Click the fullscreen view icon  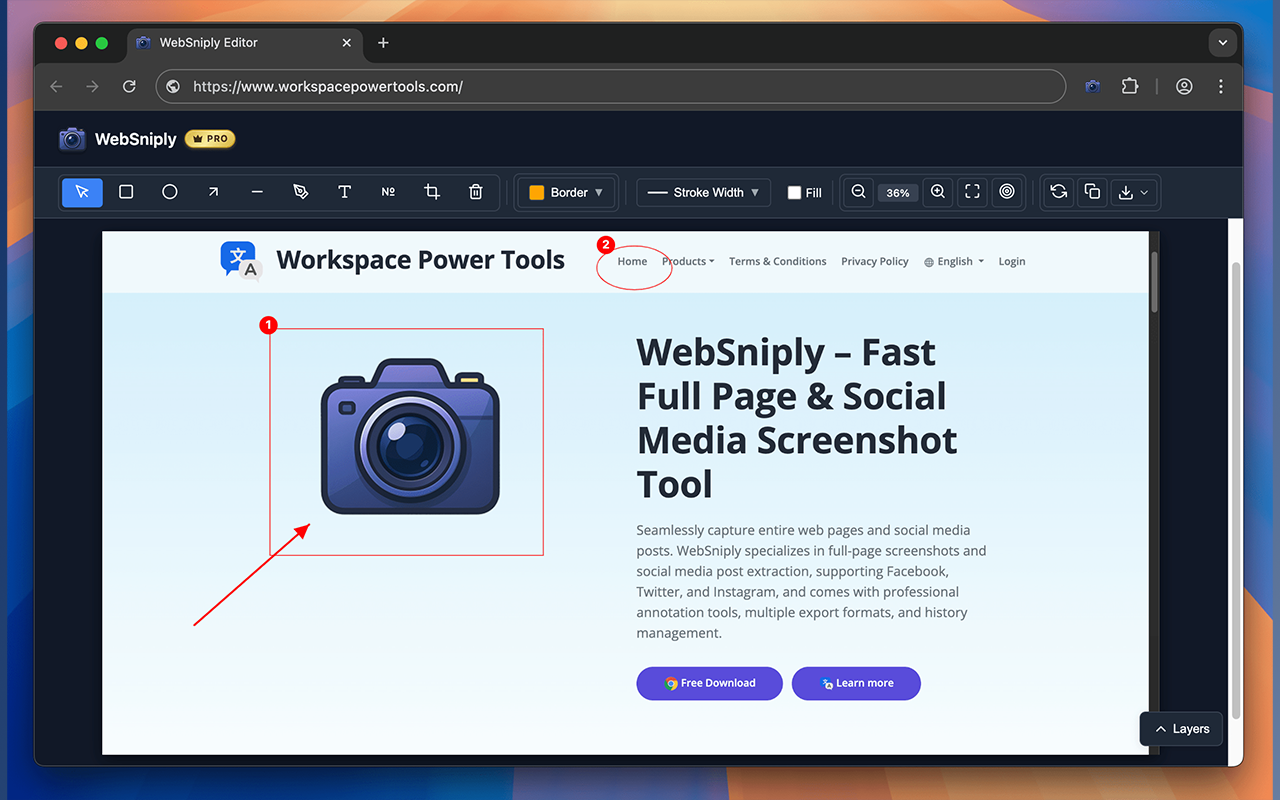(971, 192)
